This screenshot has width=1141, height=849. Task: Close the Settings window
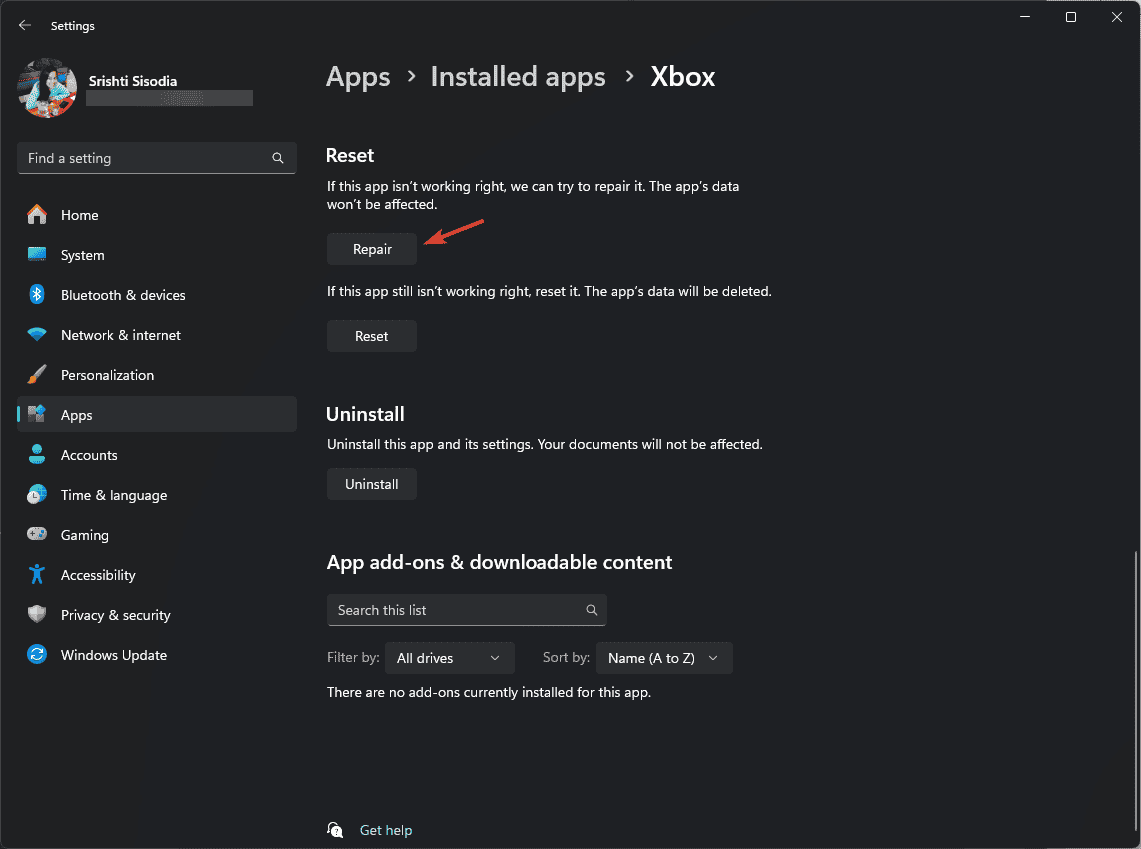point(1117,17)
